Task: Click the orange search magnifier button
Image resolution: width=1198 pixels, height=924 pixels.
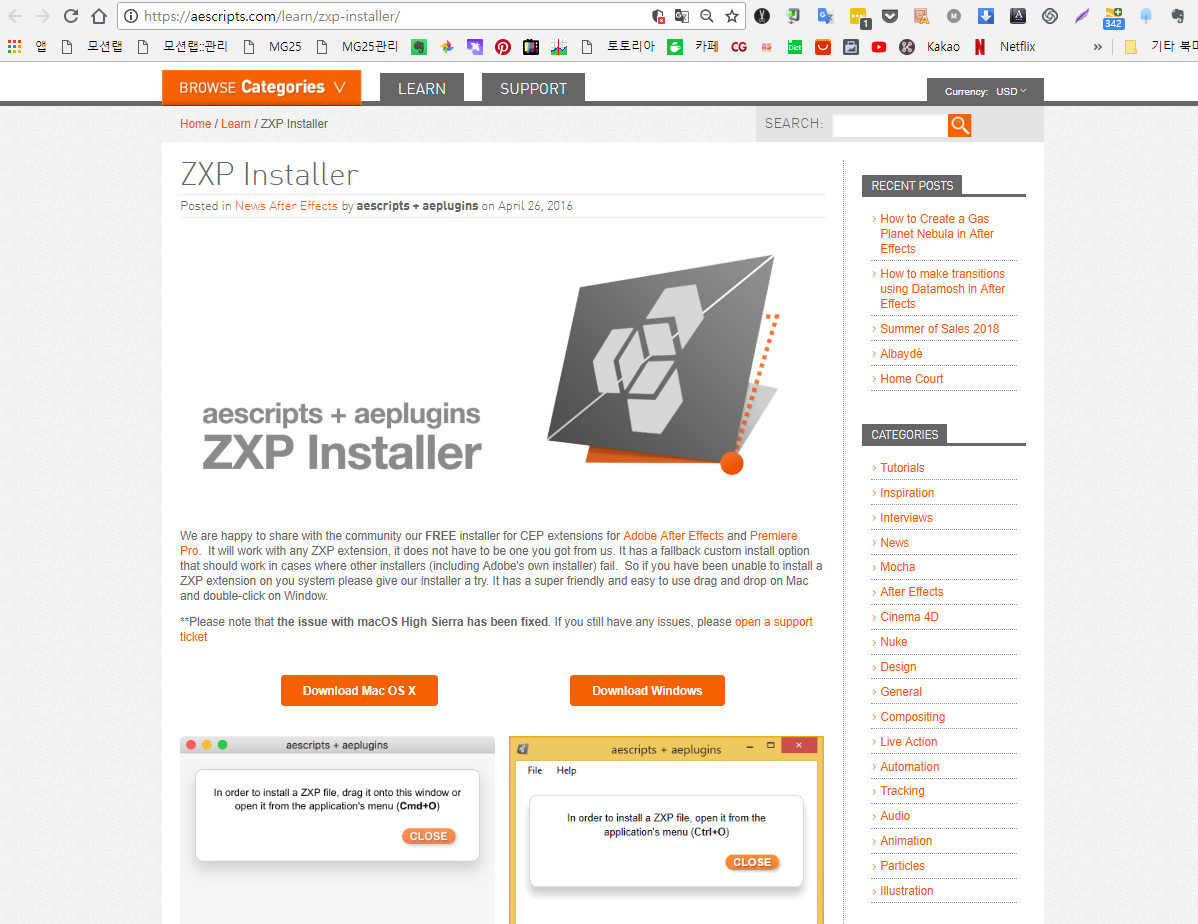Action: click(959, 125)
